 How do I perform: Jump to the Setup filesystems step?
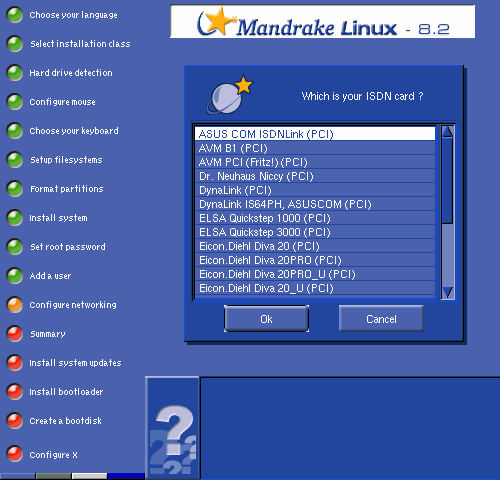pyautogui.click(x=66, y=160)
